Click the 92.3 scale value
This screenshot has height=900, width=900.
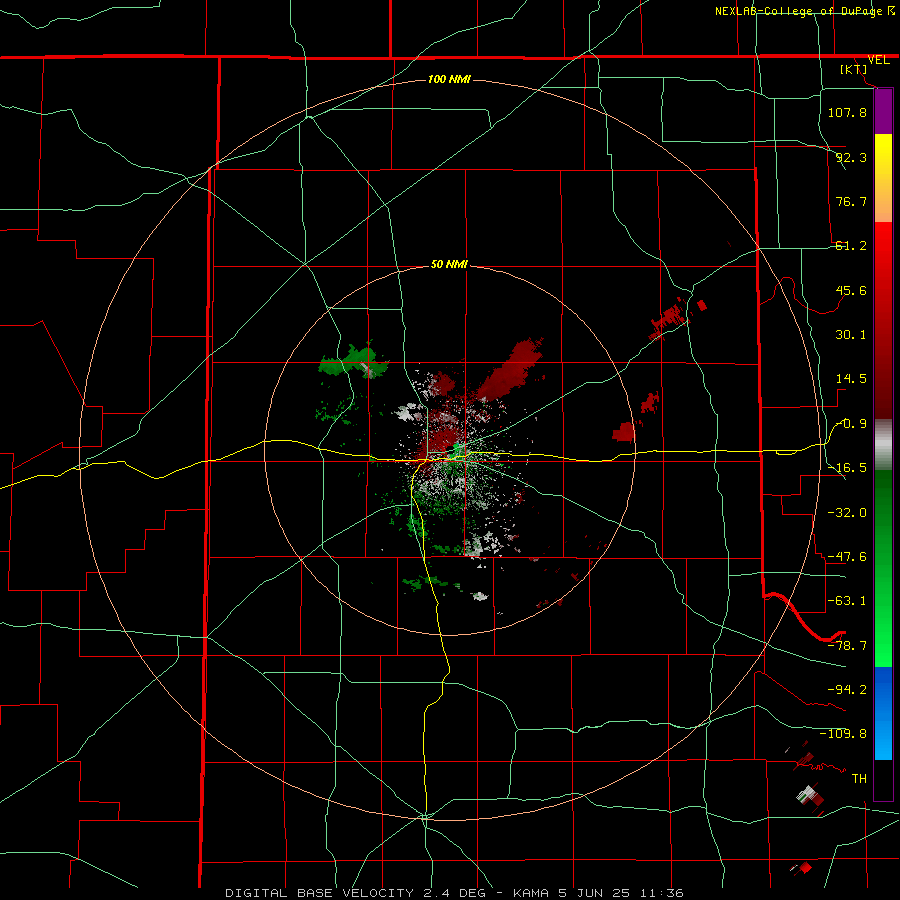pos(851,157)
